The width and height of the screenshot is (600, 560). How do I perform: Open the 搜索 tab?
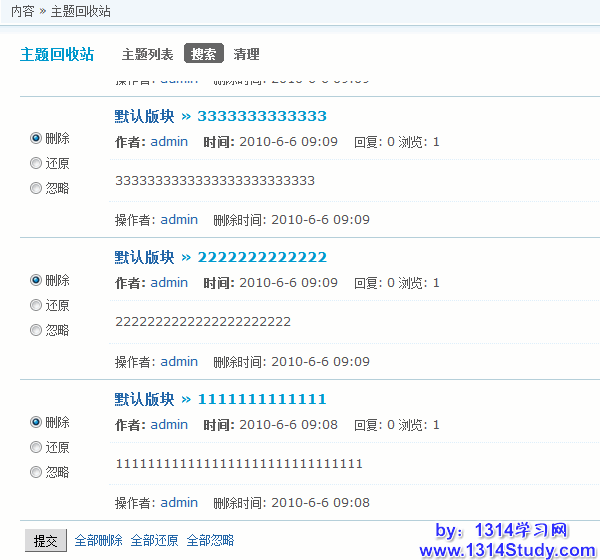[x=203, y=55]
